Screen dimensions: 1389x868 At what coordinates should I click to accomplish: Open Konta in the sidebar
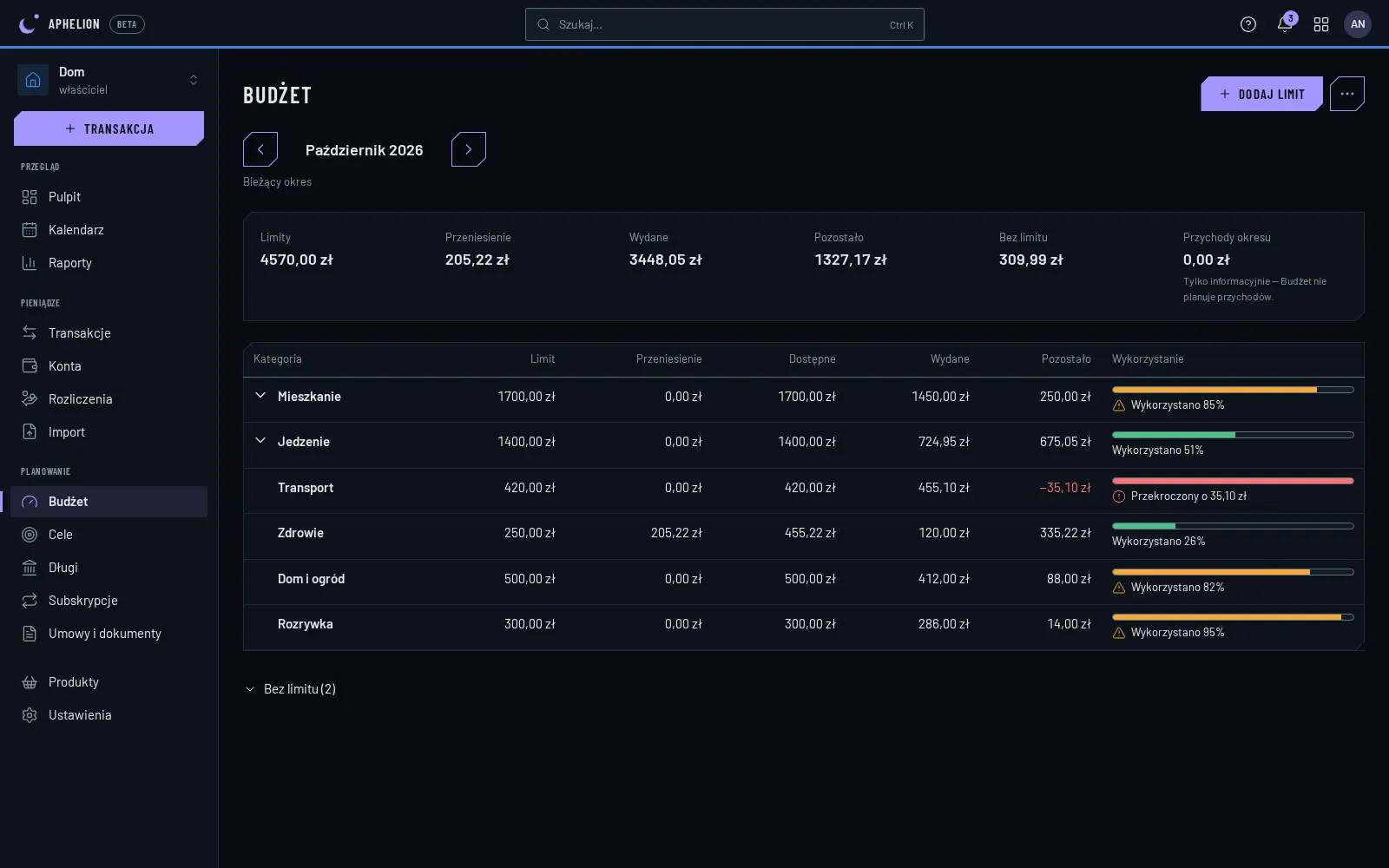(x=109, y=366)
